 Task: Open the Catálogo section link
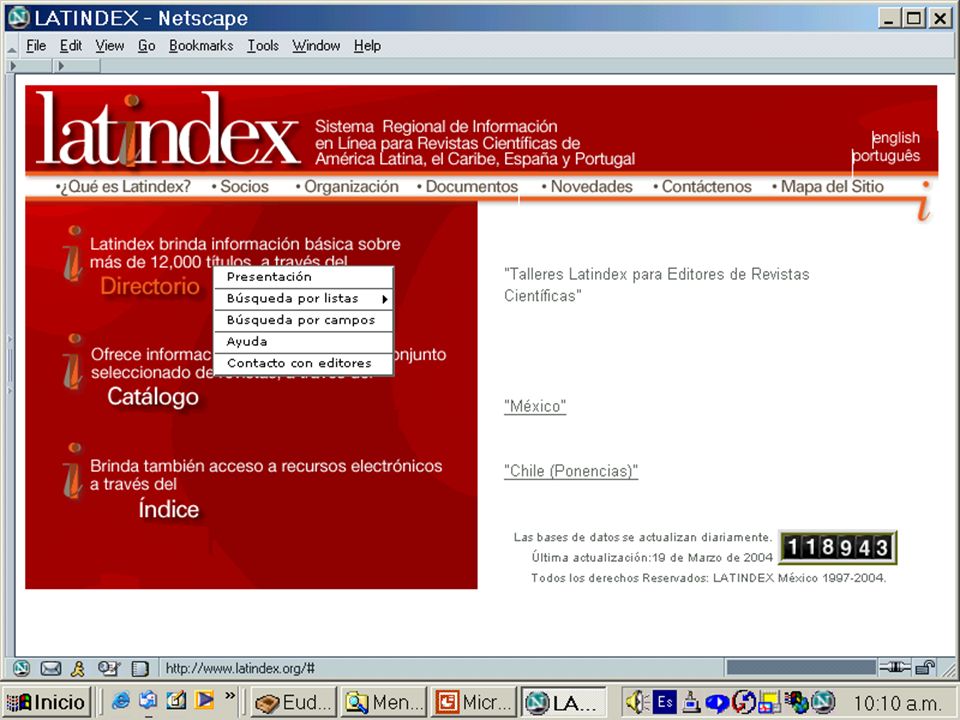153,397
